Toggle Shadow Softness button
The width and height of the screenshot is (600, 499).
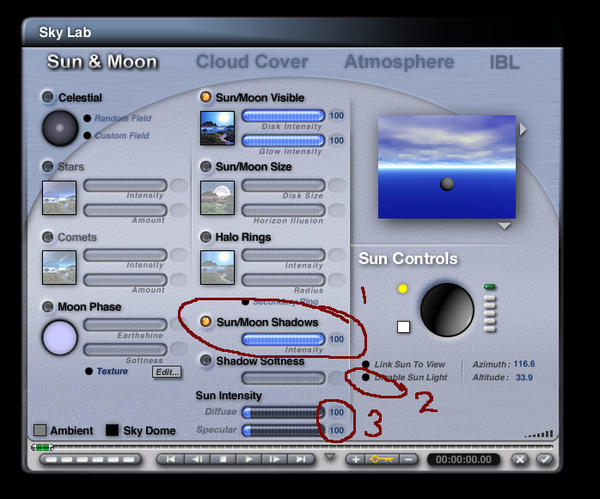point(206,360)
